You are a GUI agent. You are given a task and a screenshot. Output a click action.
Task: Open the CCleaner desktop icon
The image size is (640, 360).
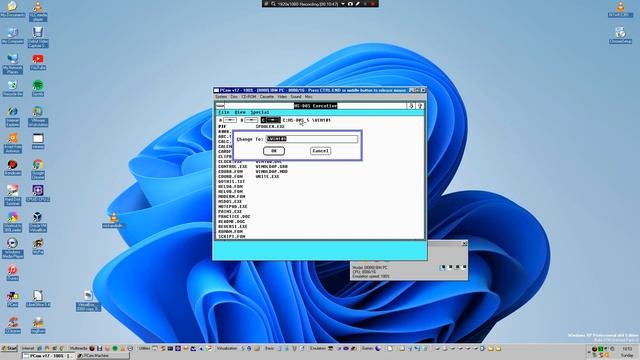click(13, 325)
